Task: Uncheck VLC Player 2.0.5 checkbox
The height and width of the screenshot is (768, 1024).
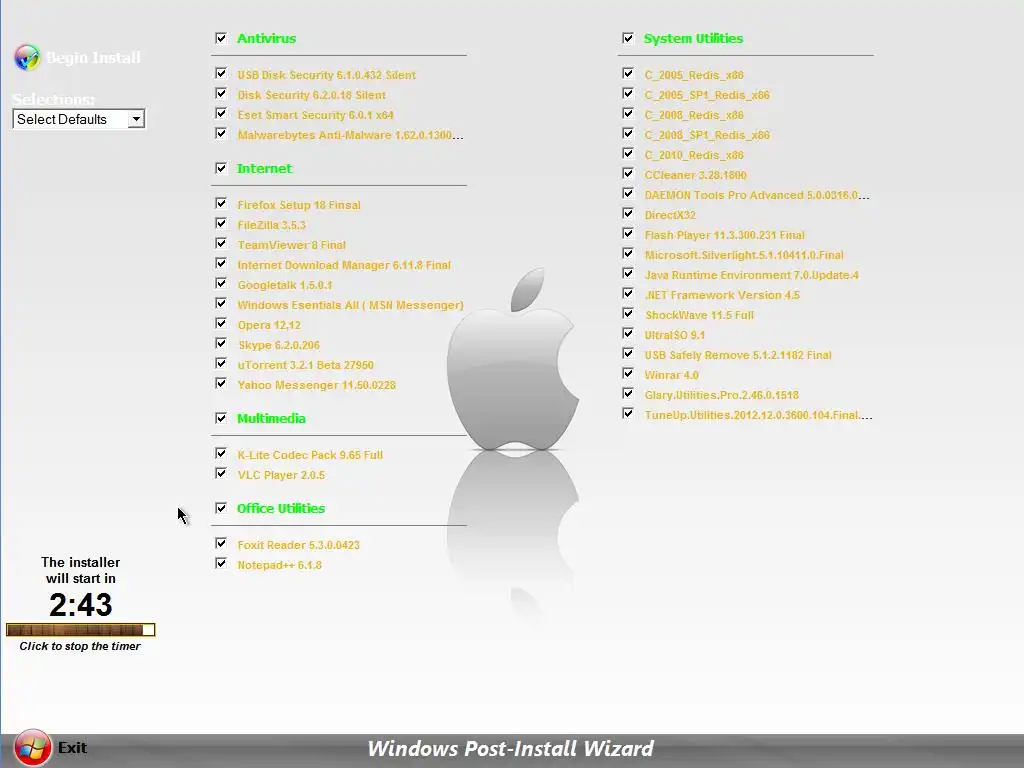Action: point(221,474)
